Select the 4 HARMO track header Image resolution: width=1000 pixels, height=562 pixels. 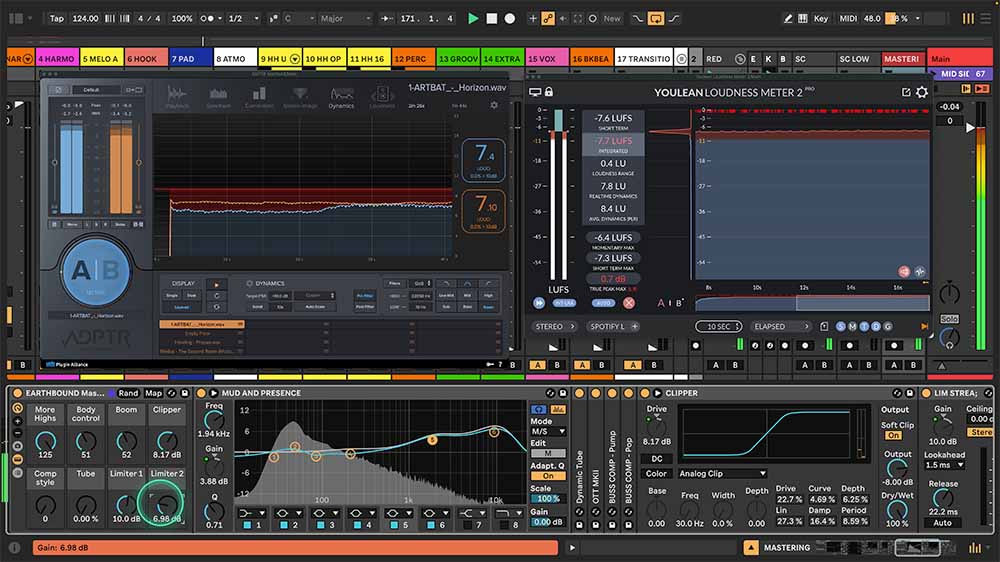pos(57,59)
